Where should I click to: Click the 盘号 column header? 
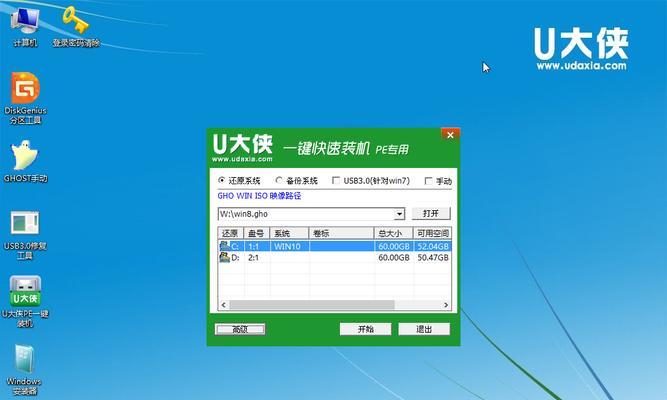coord(257,233)
